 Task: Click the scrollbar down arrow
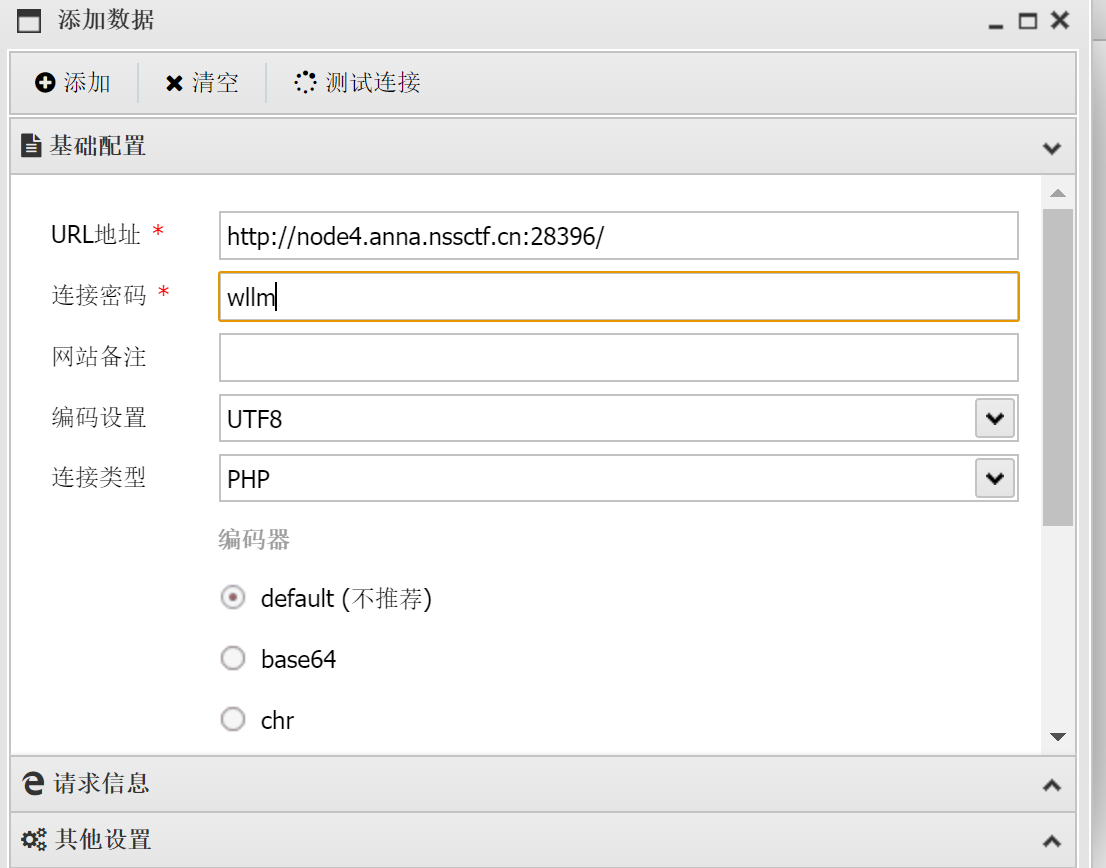(1057, 737)
